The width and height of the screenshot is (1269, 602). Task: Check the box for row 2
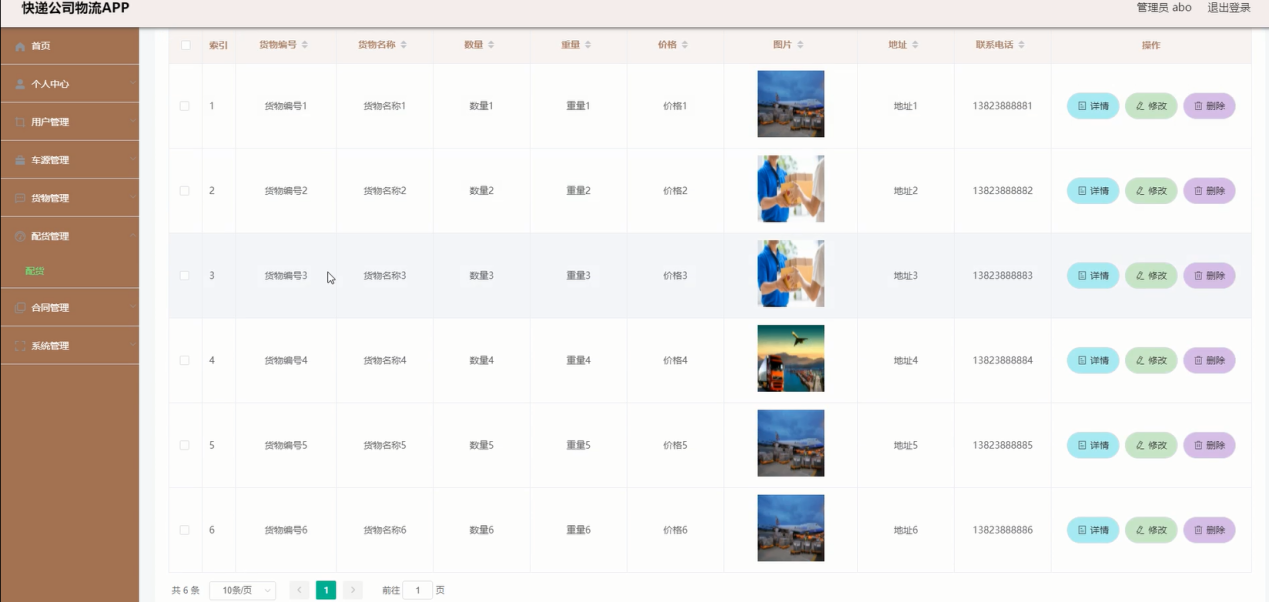tap(185, 191)
